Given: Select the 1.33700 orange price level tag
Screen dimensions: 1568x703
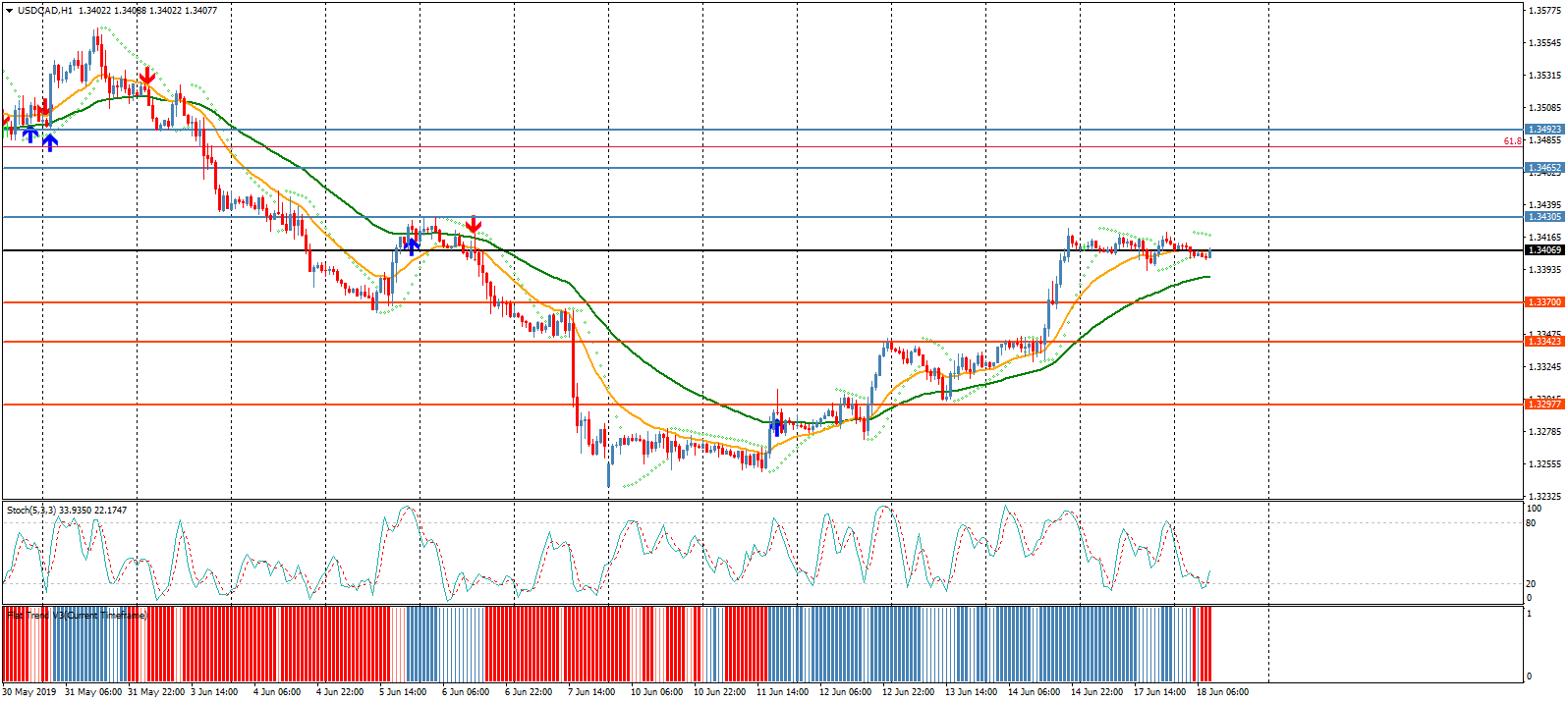Looking at the screenshot, I should click(1543, 302).
